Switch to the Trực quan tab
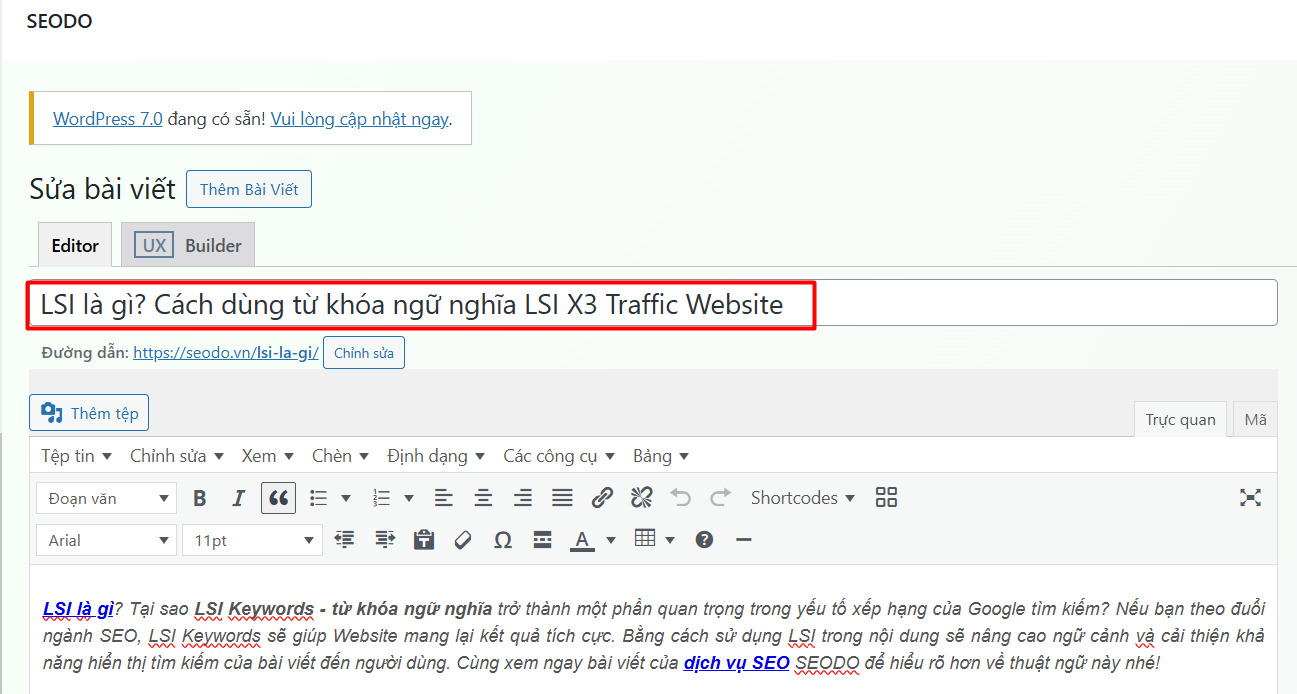 point(1180,420)
